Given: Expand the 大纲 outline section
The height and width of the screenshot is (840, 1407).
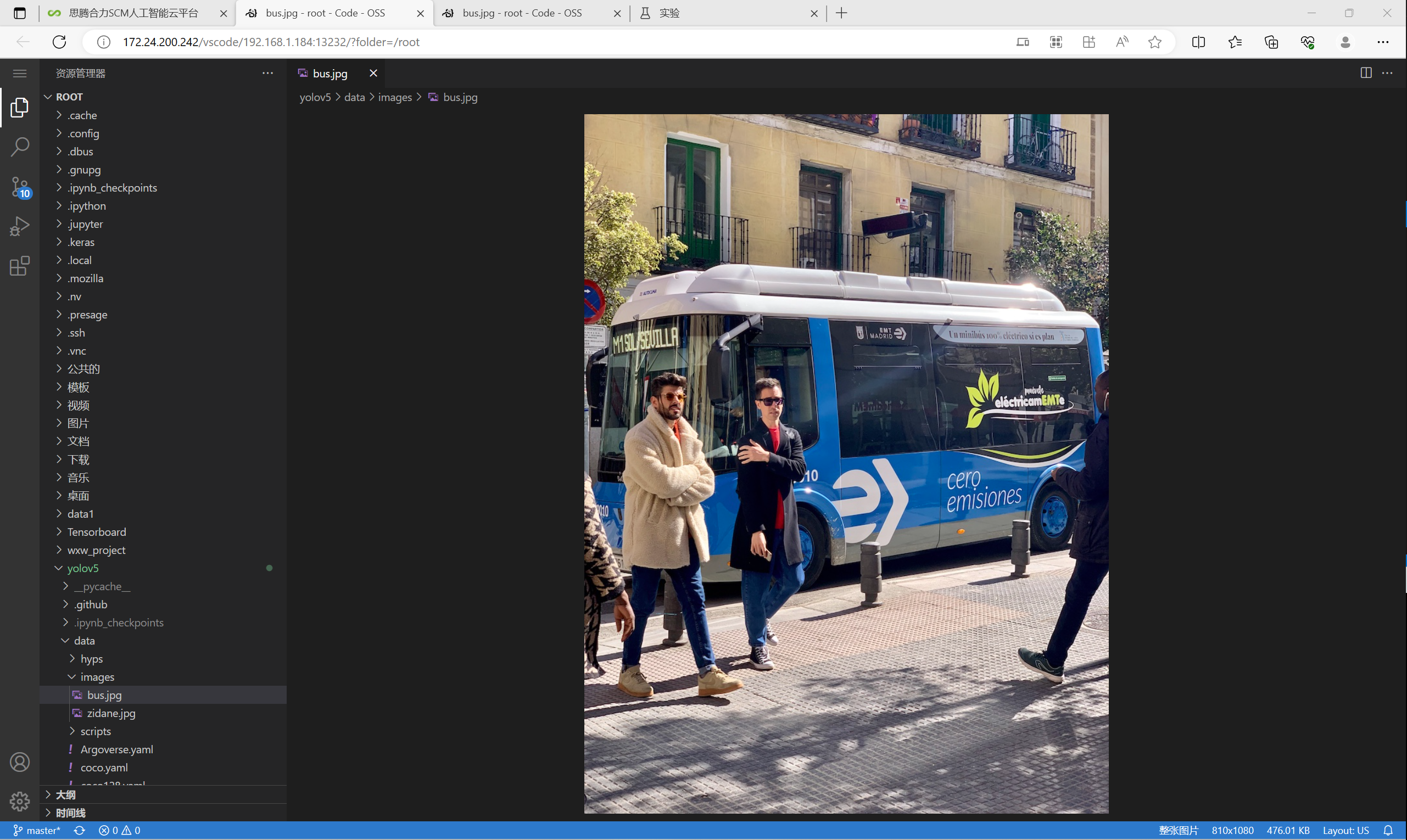Looking at the screenshot, I should coord(65,795).
